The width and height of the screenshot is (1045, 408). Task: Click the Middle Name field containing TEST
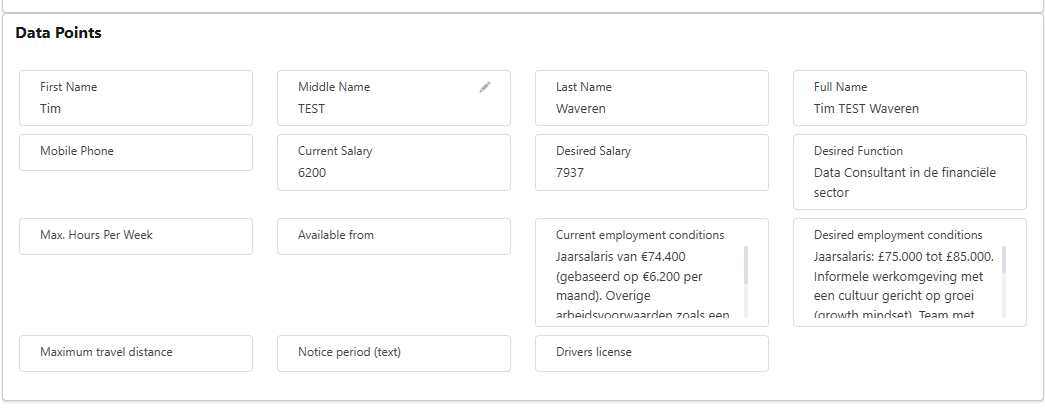tap(380, 108)
